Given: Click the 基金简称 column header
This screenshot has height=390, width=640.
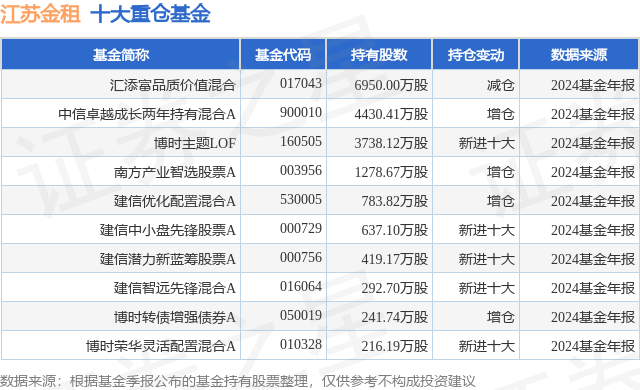Looking at the screenshot, I should click(x=121, y=54).
